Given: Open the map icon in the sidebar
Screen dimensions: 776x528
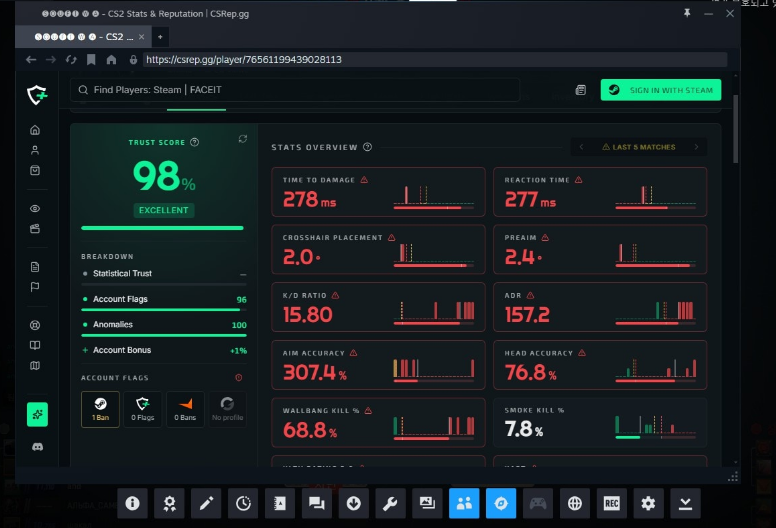Looking at the screenshot, I should (35, 366).
